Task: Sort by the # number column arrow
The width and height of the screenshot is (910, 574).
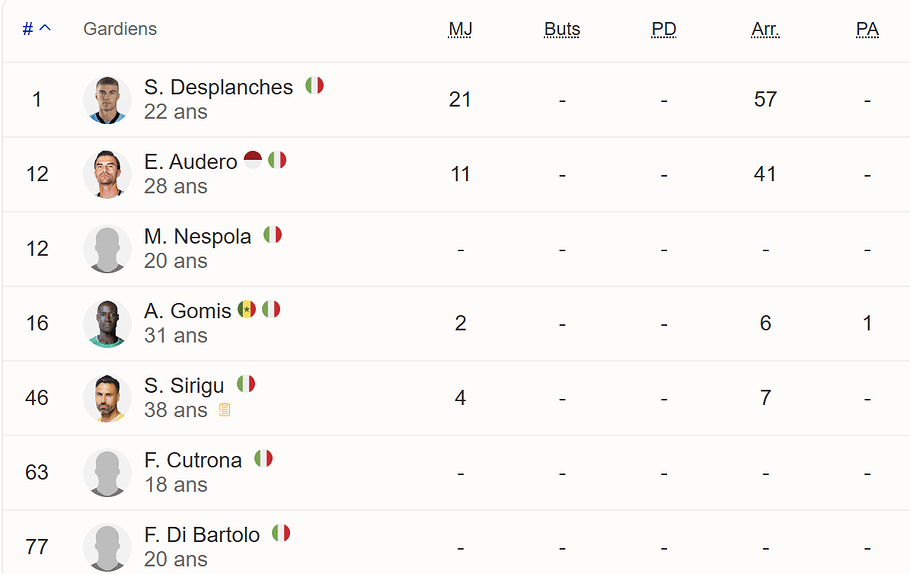Action: coord(37,28)
